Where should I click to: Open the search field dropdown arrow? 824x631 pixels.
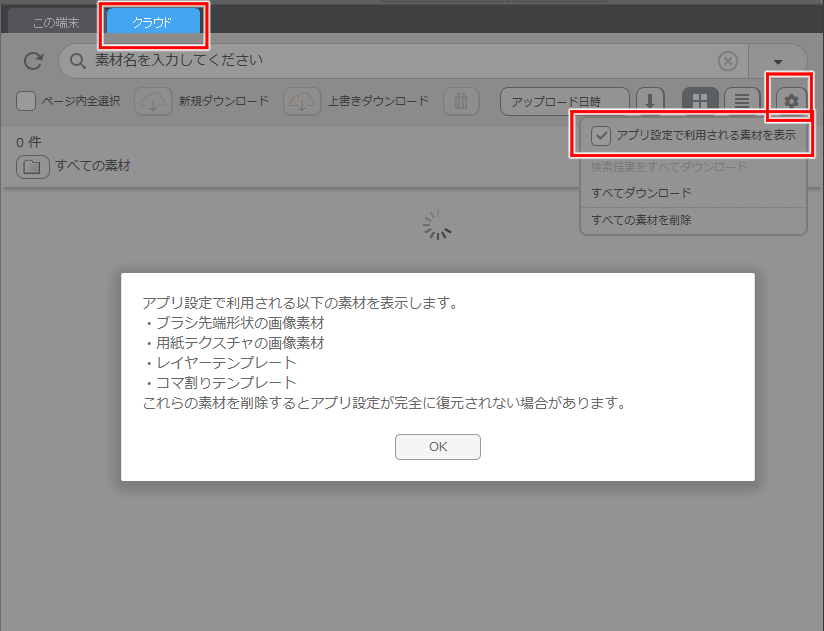point(778,61)
